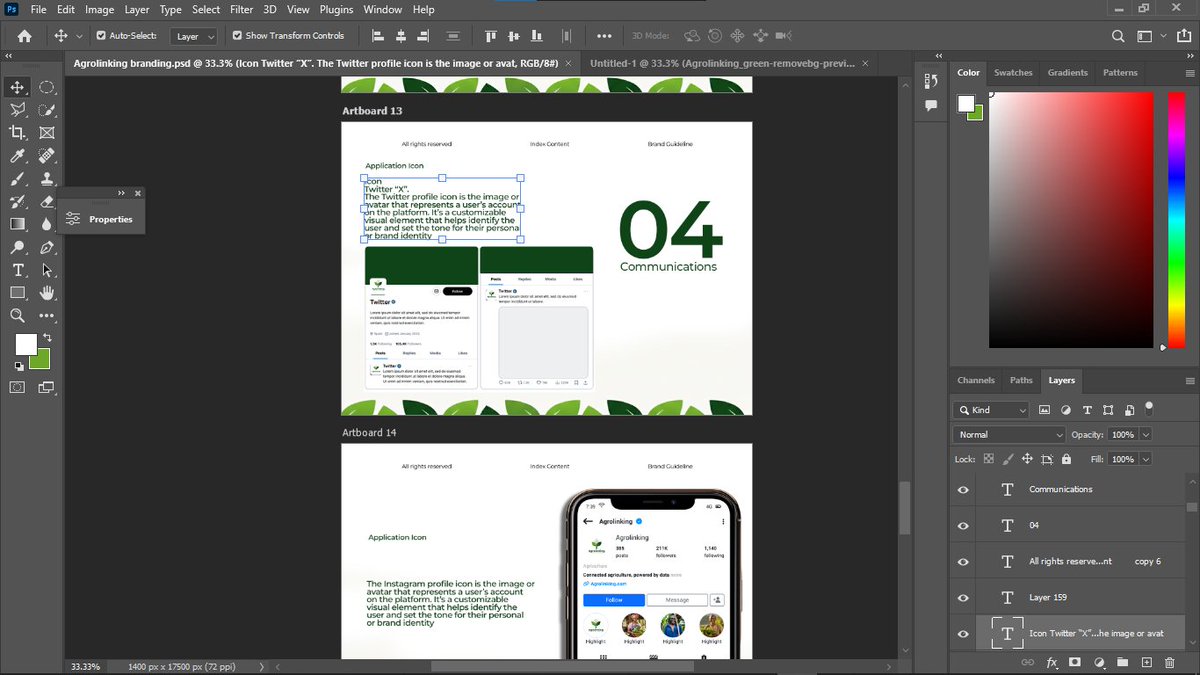The height and width of the screenshot is (675, 1200).
Task: Hide the 04 text layer
Action: point(963,526)
